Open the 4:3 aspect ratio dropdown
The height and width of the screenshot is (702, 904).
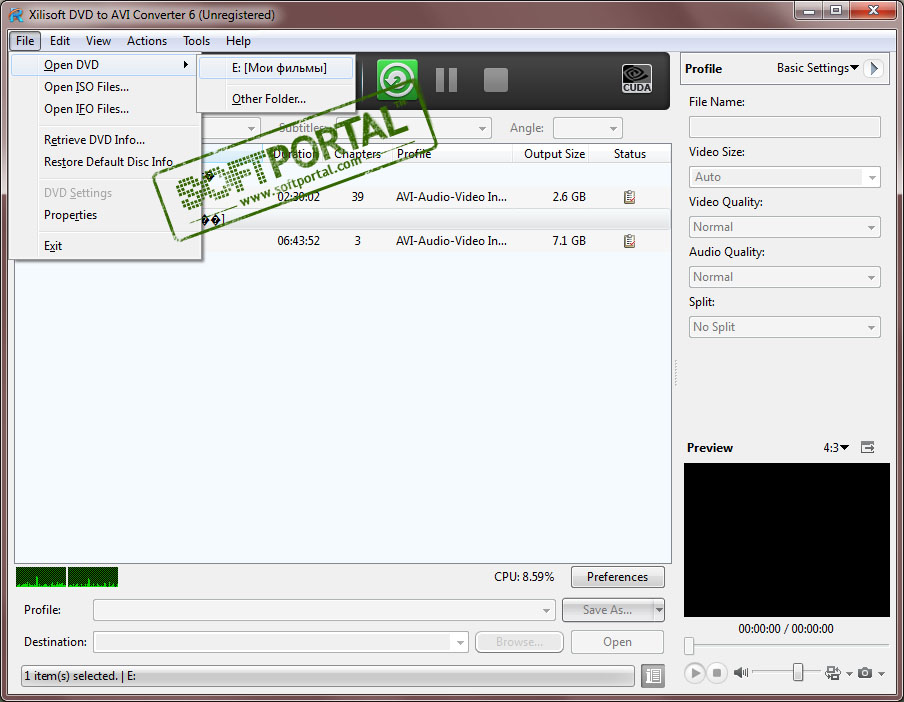click(x=836, y=448)
